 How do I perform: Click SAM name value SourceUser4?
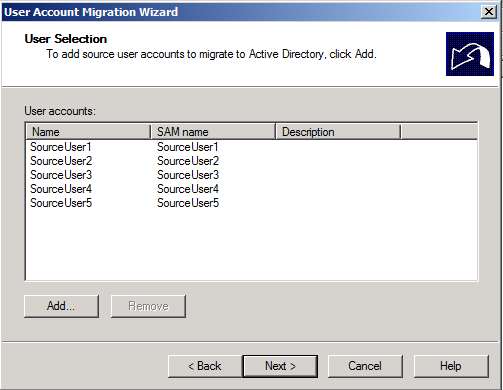click(188, 189)
